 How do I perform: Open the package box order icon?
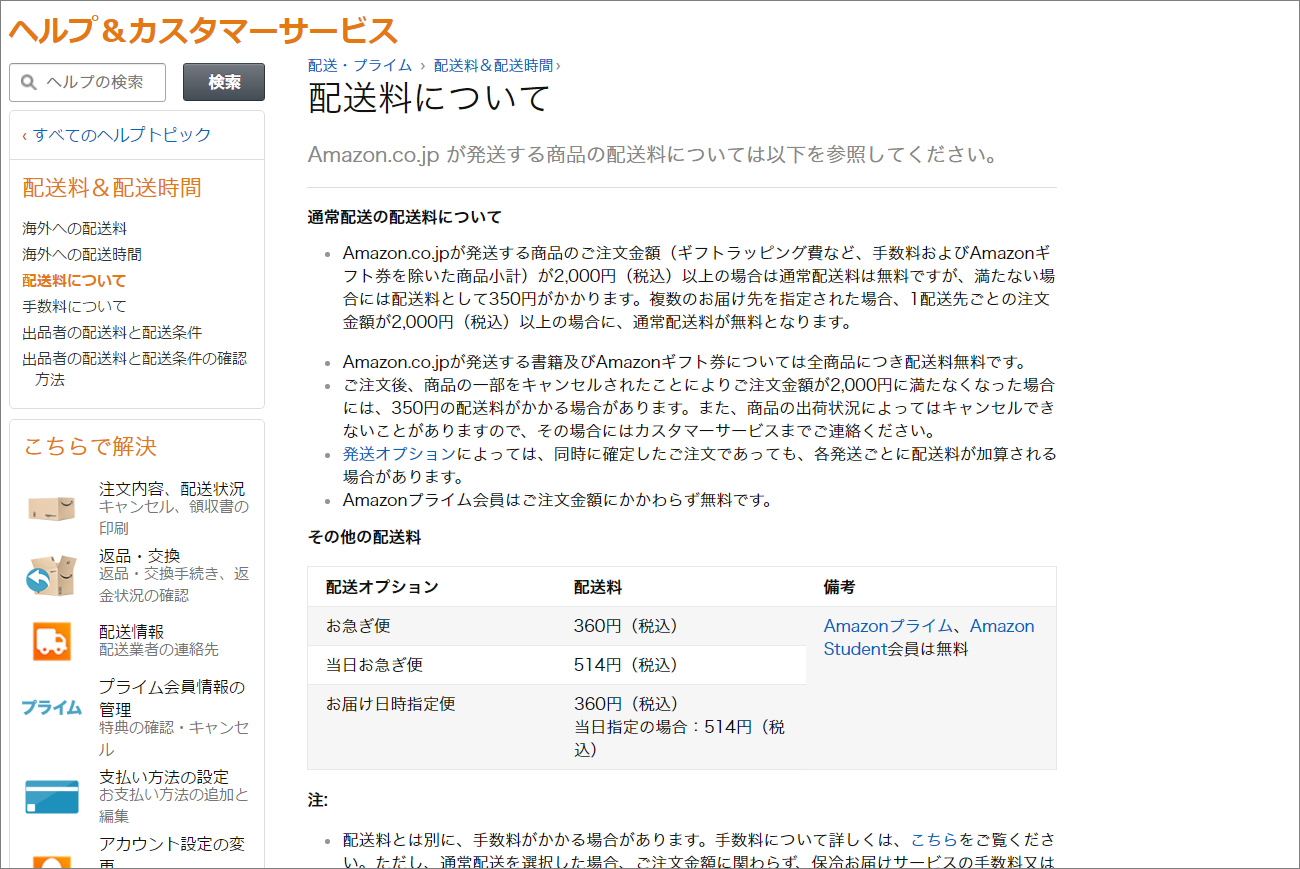coord(52,507)
